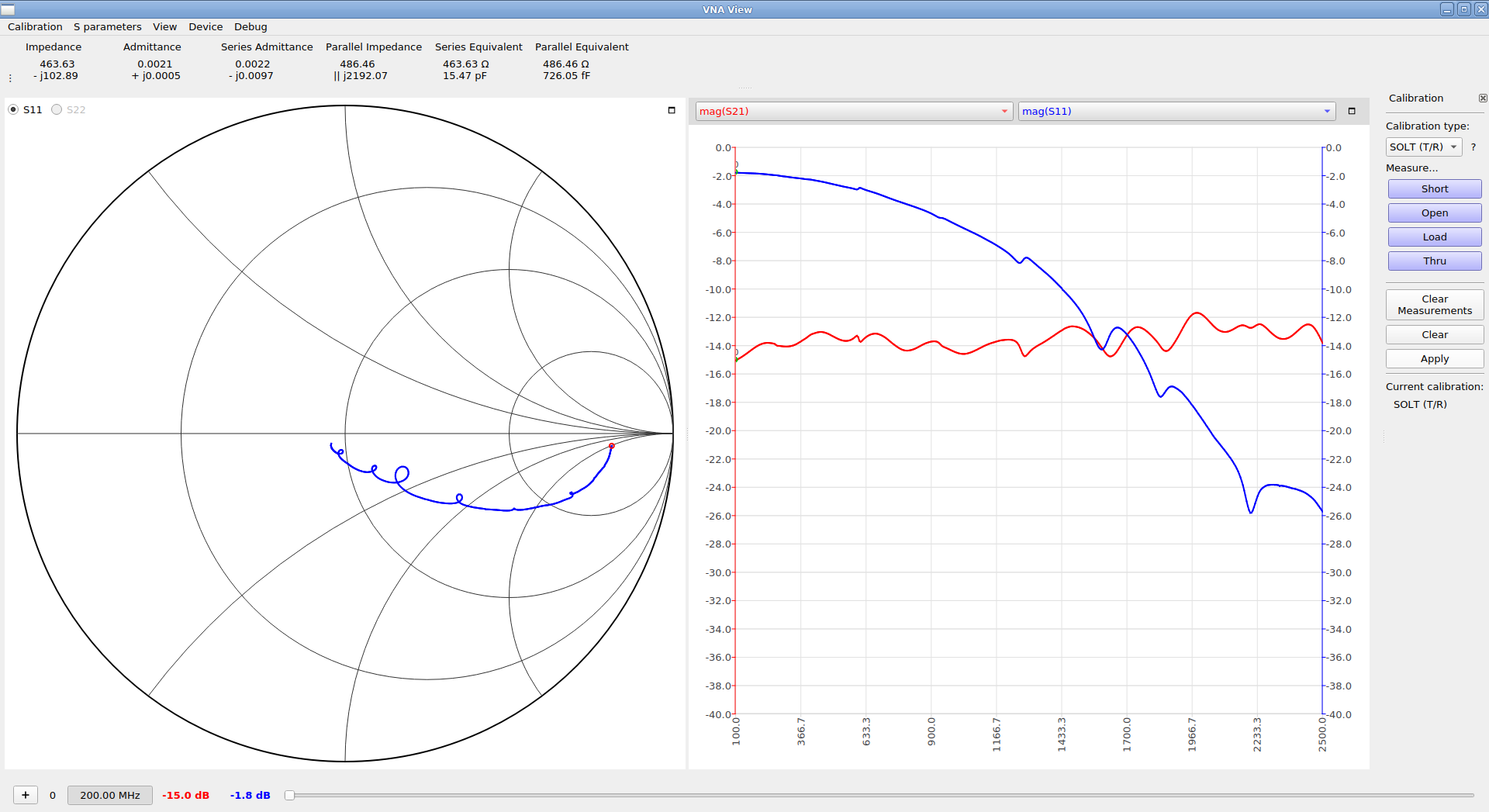The width and height of the screenshot is (1489, 812).
Task: Measure the Open standard
Action: click(1435, 213)
